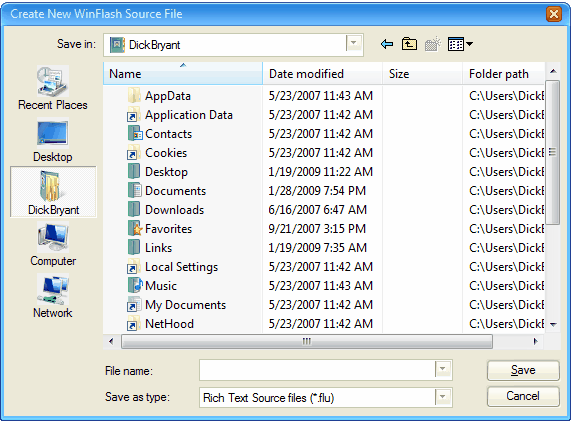Select the 'Links' name text
Image resolution: width=571 pixels, height=421 pixels.
[x=158, y=248]
